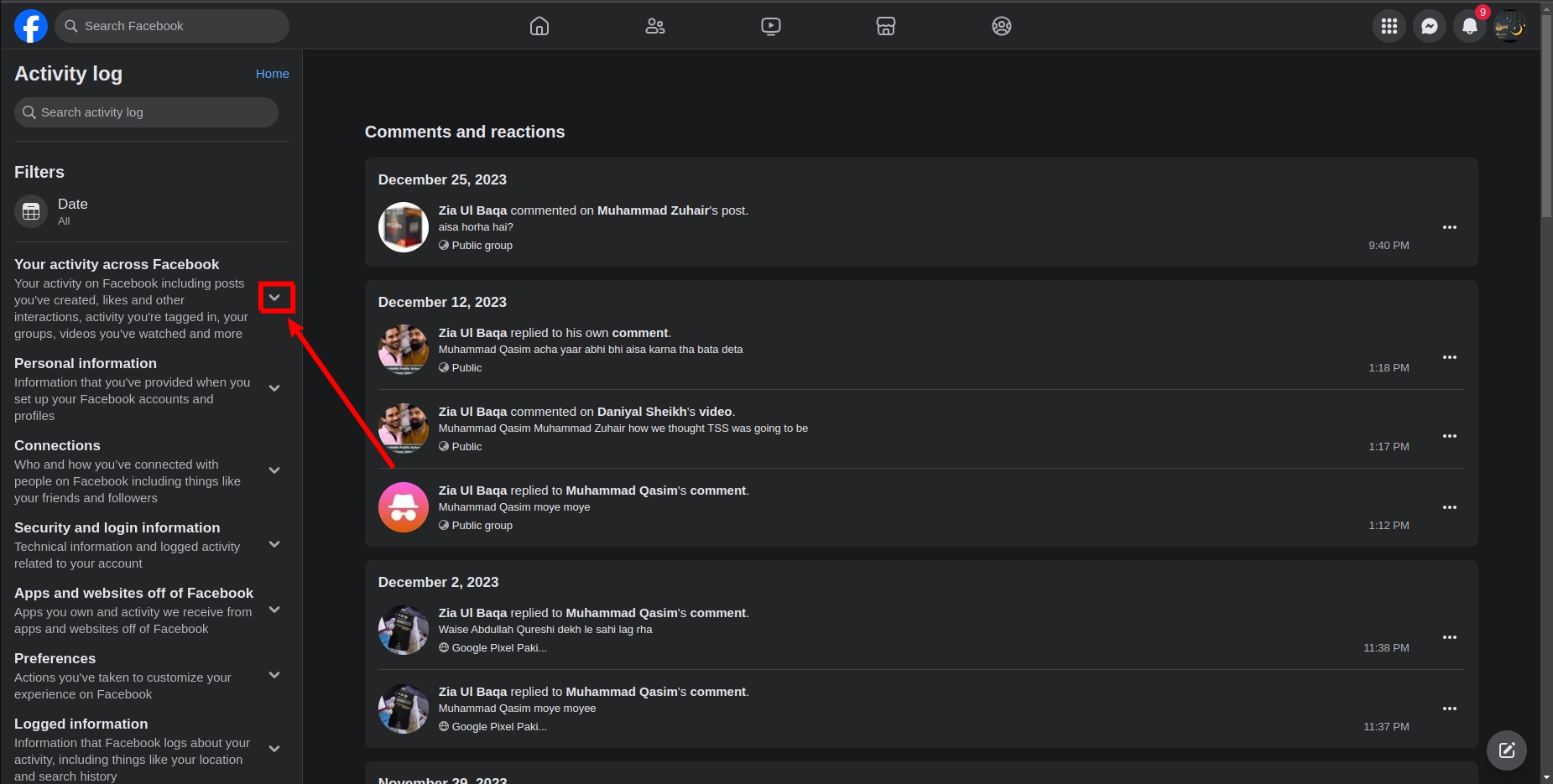Click the Facebook logo
Image resolution: width=1553 pixels, height=784 pixels.
click(x=31, y=26)
